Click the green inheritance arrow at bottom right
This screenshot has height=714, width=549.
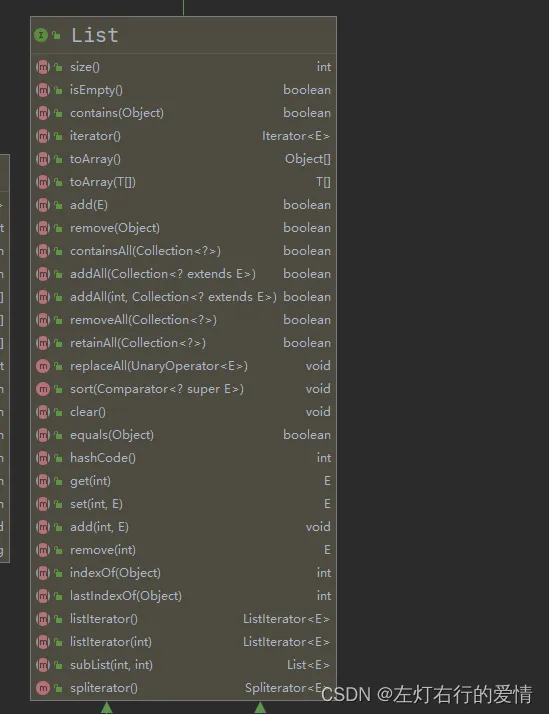pyautogui.click(x=260, y=708)
